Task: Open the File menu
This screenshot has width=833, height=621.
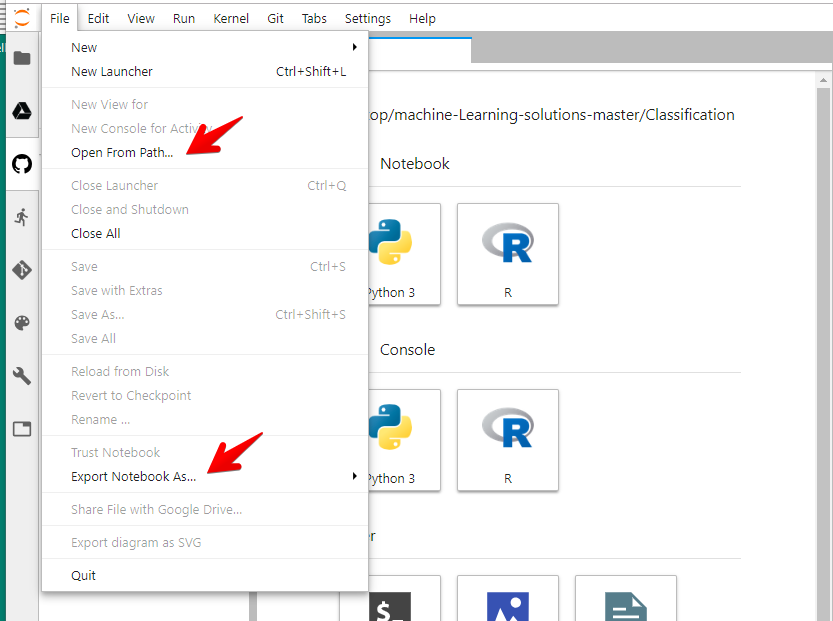Action: [x=60, y=19]
